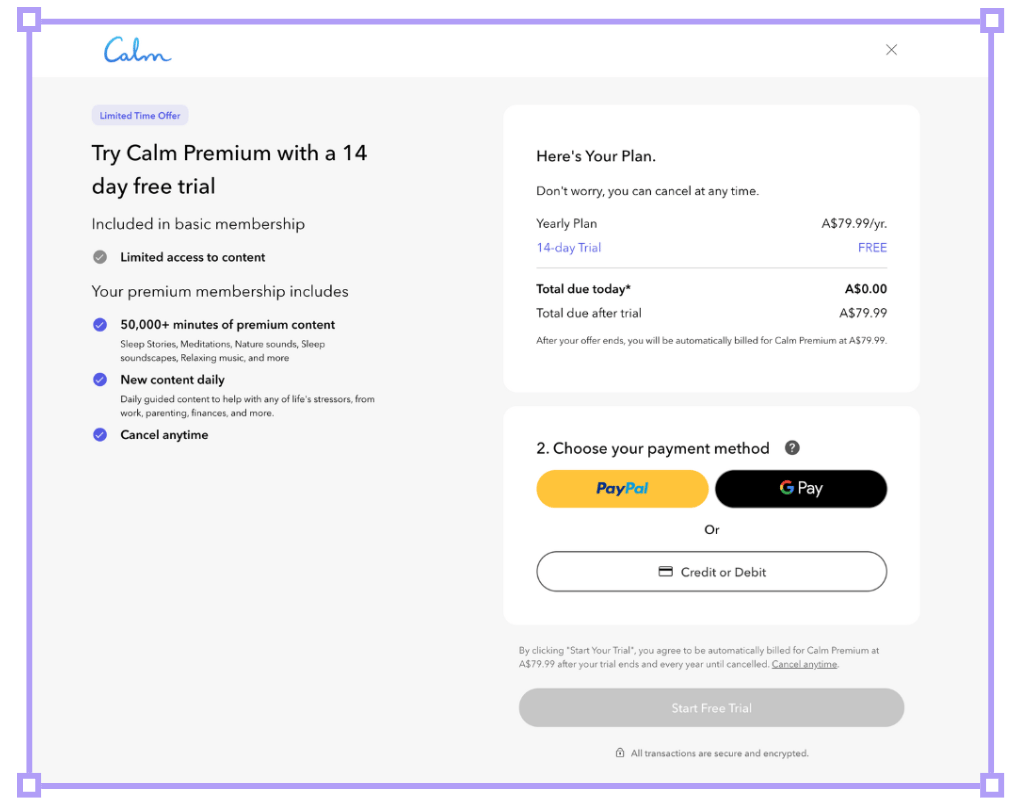Click the Yearly Plan price A$79.99/yr.
This screenshot has width=1024, height=809.
[x=854, y=224]
